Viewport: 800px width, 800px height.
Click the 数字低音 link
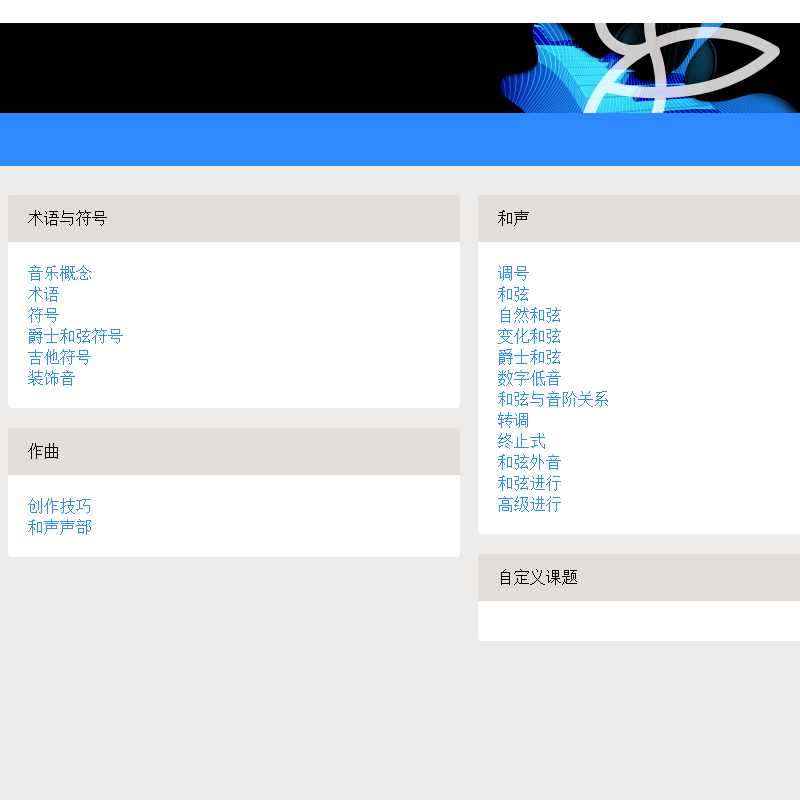[529, 378]
